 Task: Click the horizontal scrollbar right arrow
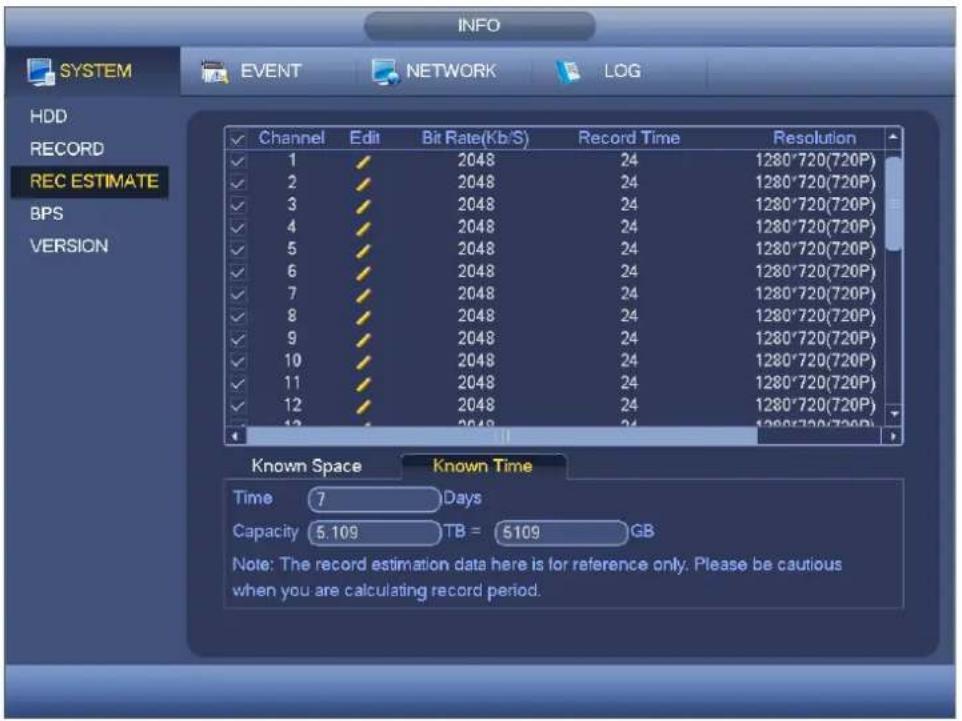pos(892,437)
